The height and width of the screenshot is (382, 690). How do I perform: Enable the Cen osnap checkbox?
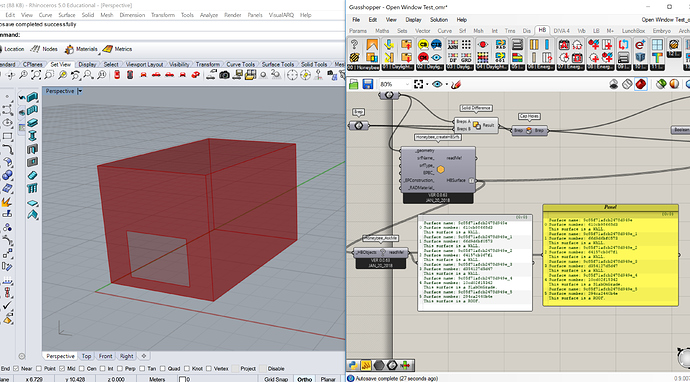[82, 368]
